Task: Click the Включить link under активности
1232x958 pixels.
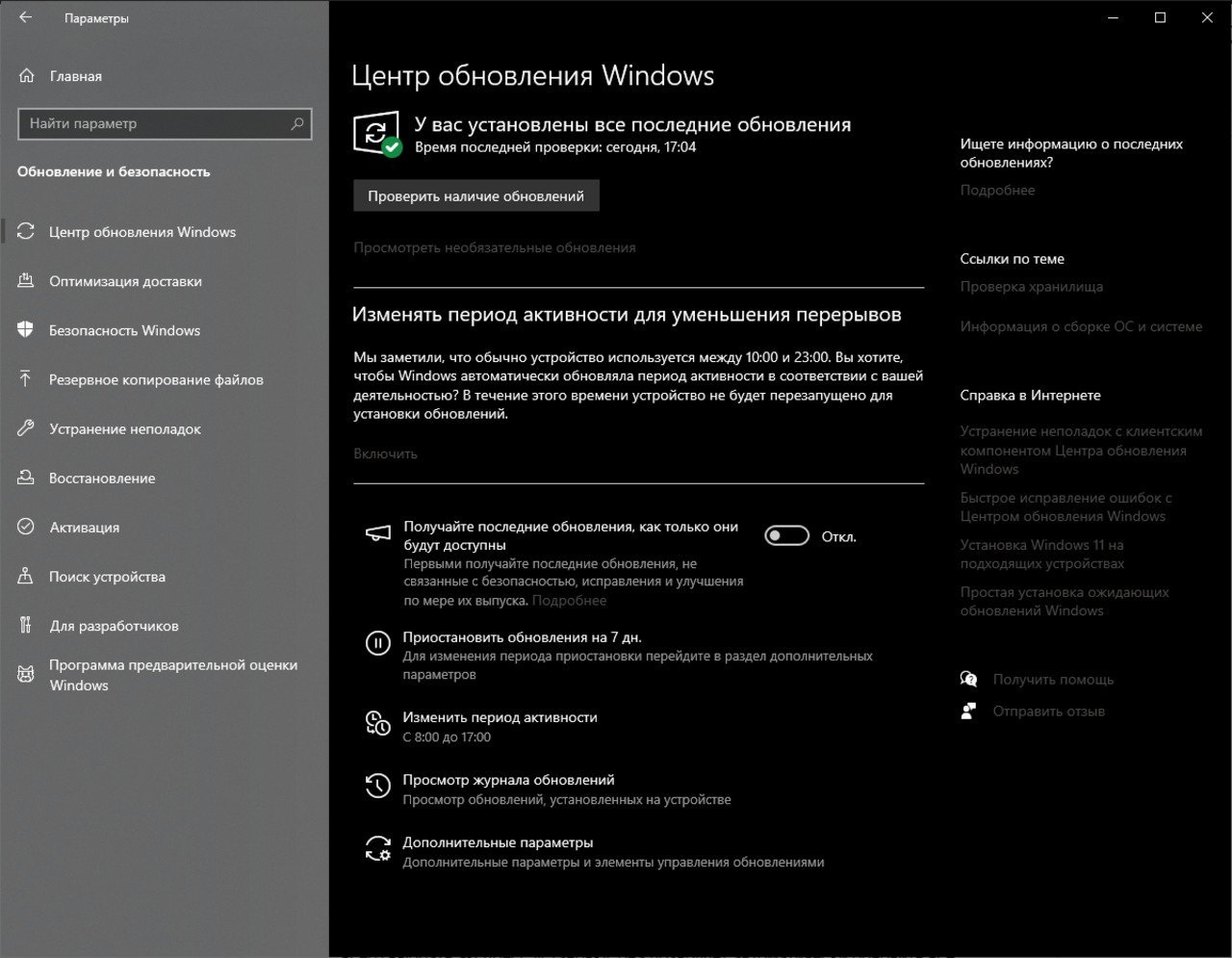Action: pos(385,453)
